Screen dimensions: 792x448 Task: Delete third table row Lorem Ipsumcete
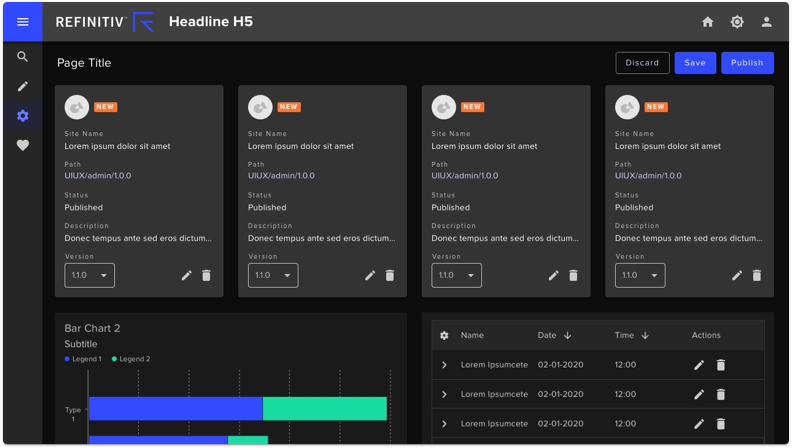click(721, 424)
